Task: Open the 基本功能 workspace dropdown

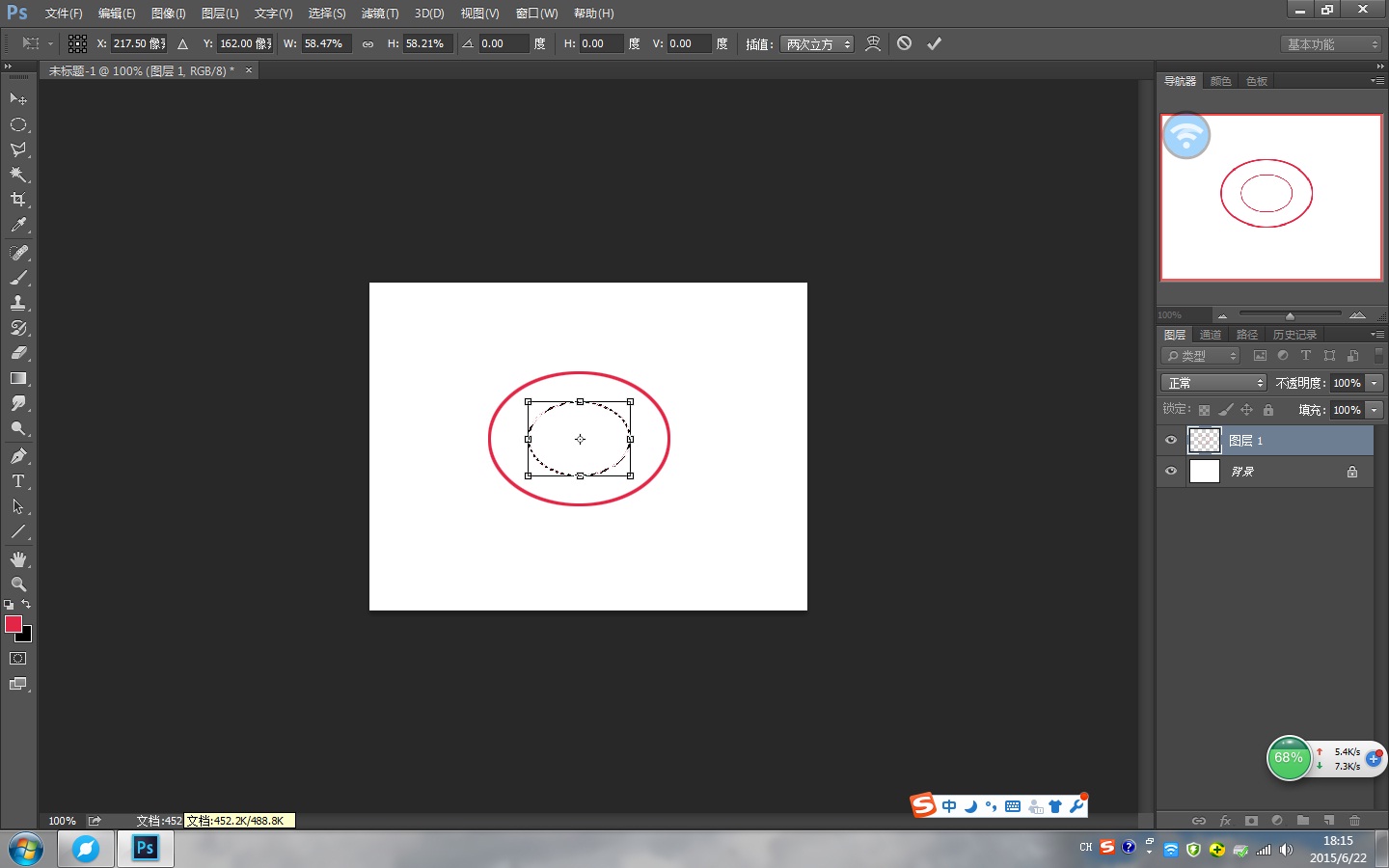Action: (1332, 44)
